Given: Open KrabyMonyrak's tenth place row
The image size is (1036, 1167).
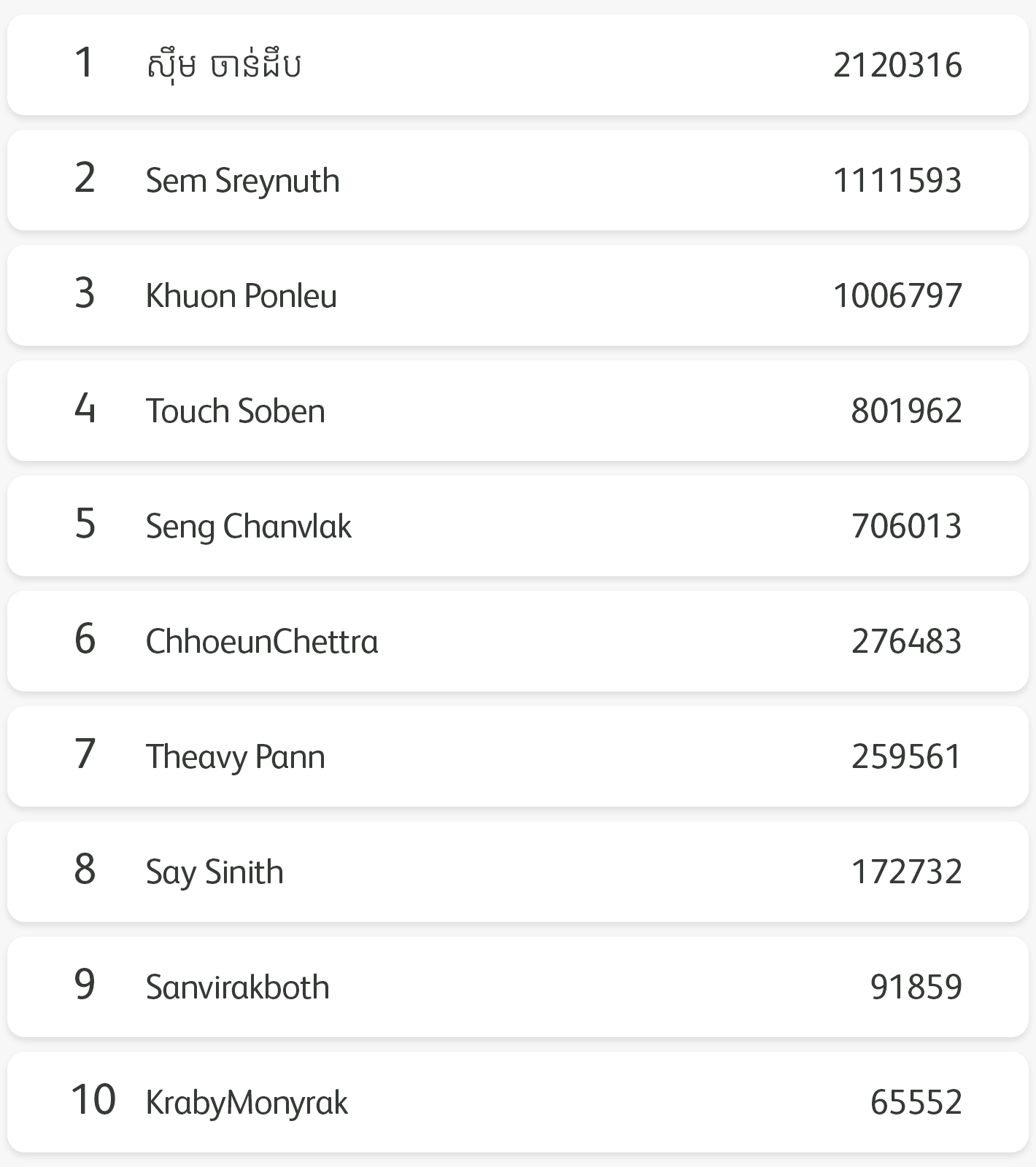Looking at the screenshot, I should (518, 1102).
